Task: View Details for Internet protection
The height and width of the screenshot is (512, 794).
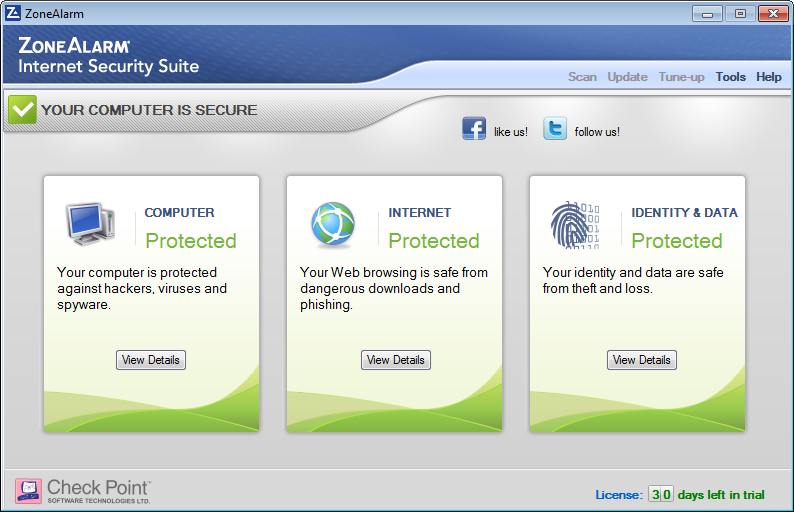Action: [x=396, y=360]
